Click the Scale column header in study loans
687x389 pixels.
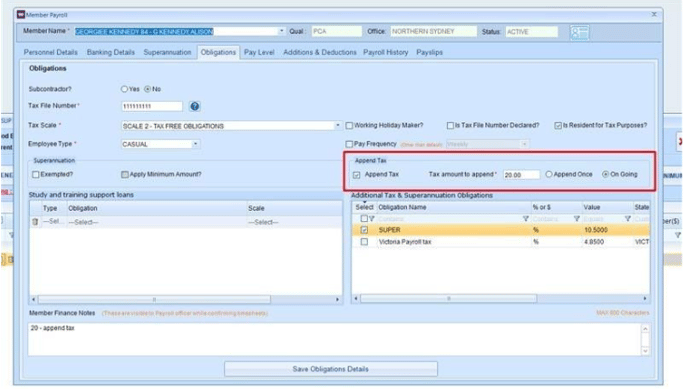point(294,208)
